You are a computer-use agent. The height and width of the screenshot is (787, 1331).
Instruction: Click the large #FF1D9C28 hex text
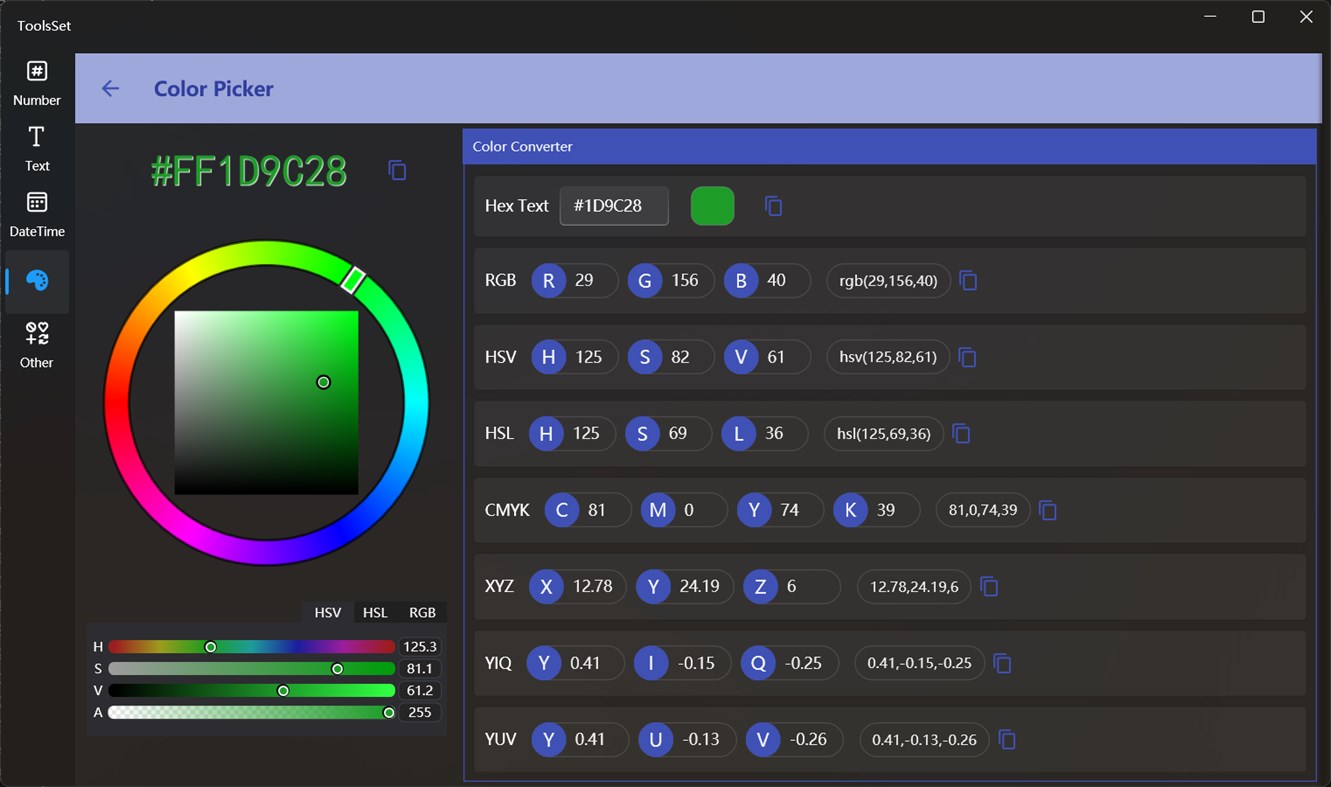pos(249,171)
